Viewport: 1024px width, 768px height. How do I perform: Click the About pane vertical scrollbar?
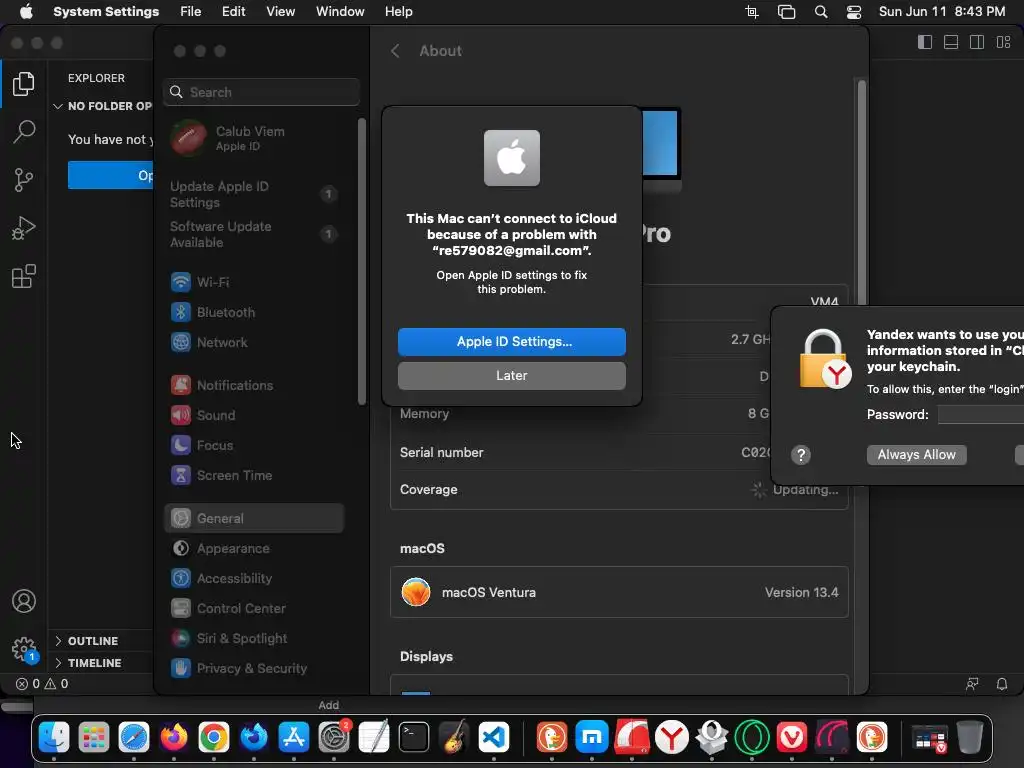[861, 193]
